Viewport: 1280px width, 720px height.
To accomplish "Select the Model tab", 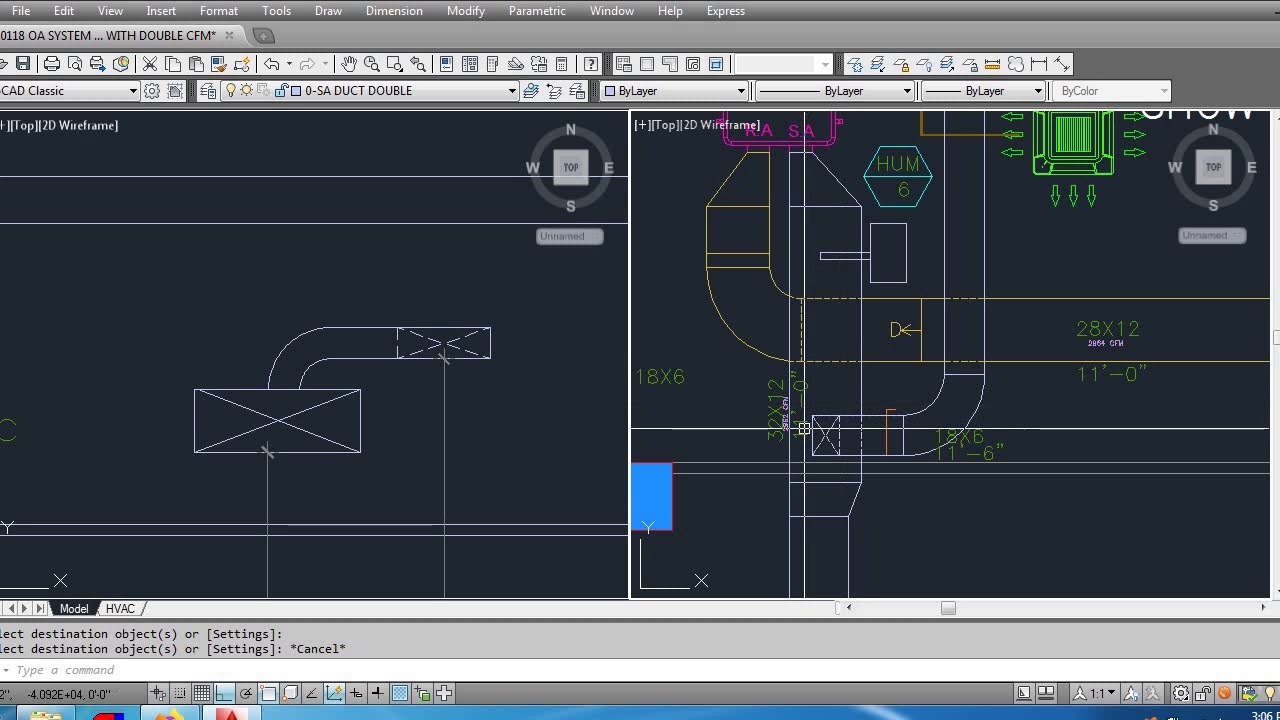I will coord(74,608).
